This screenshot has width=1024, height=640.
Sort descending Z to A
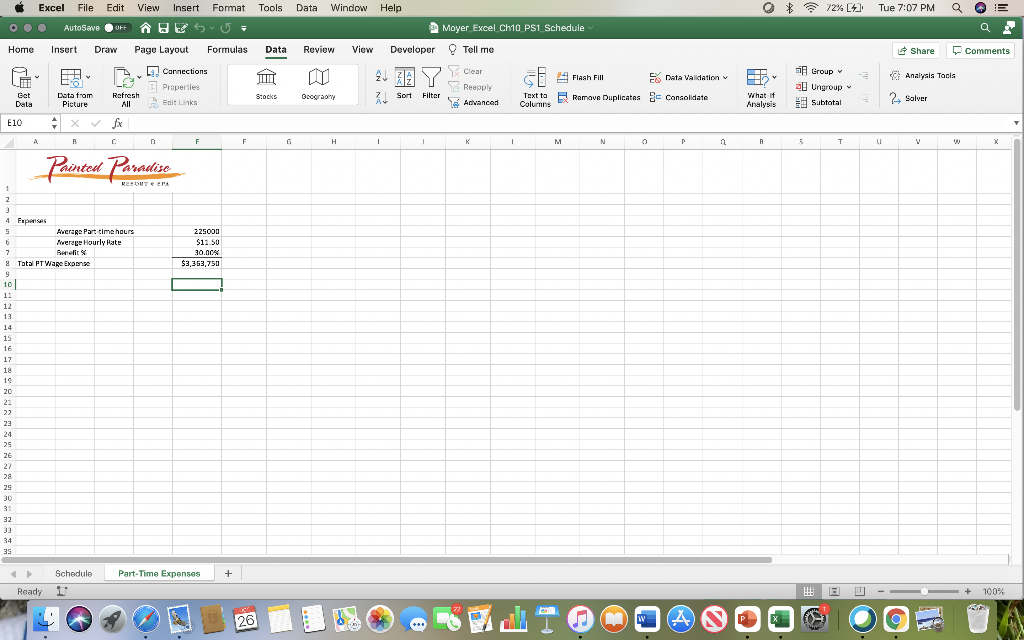[381, 98]
